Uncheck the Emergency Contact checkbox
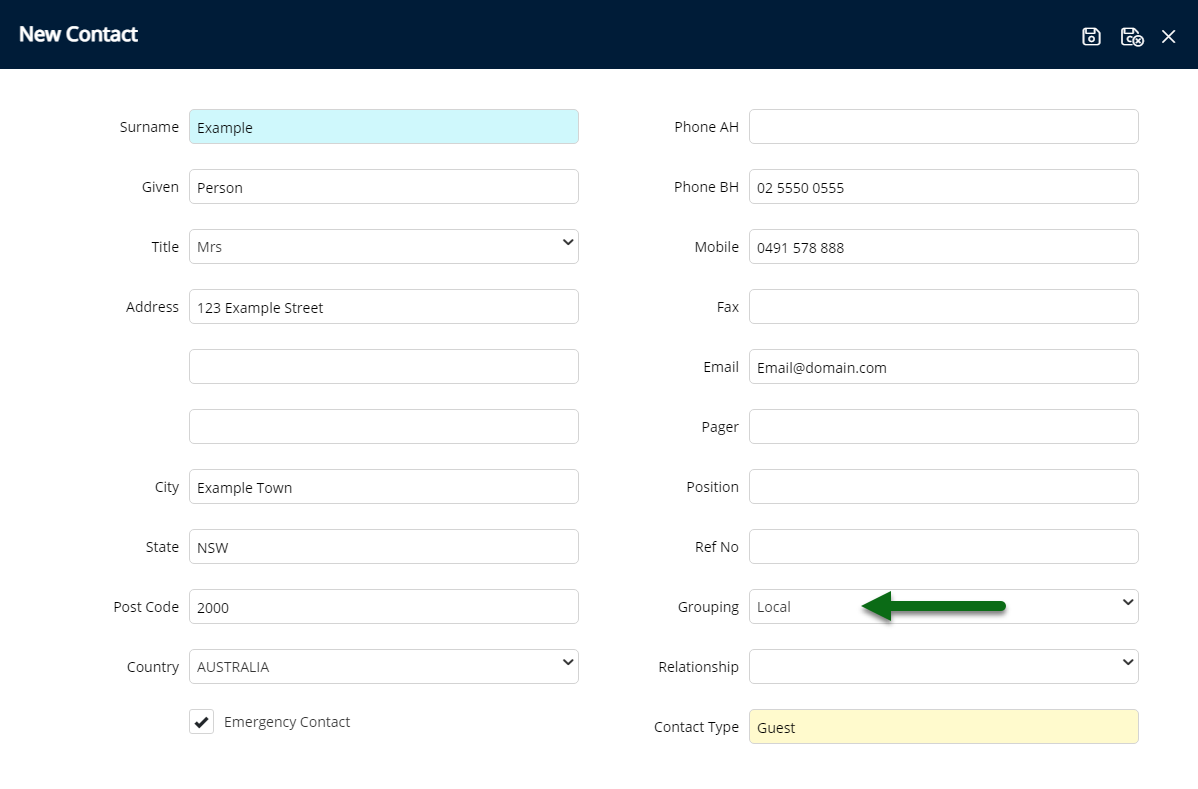1198x789 pixels. pos(202,722)
